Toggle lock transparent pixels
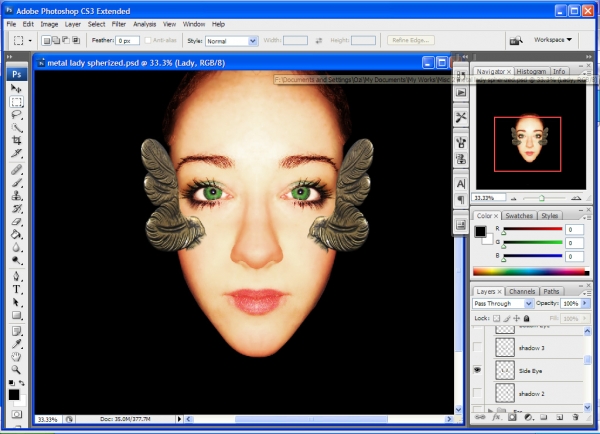Viewport: 600px width, 434px height. pyautogui.click(x=496, y=318)
